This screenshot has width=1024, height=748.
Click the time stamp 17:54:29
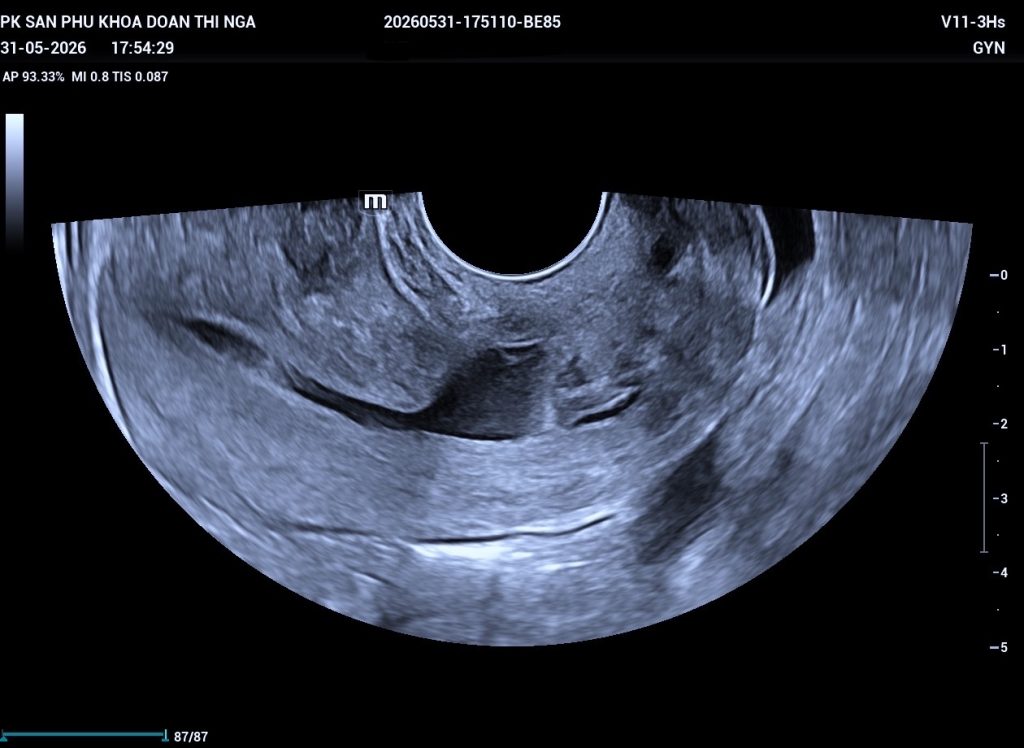[x=142, y=48]
